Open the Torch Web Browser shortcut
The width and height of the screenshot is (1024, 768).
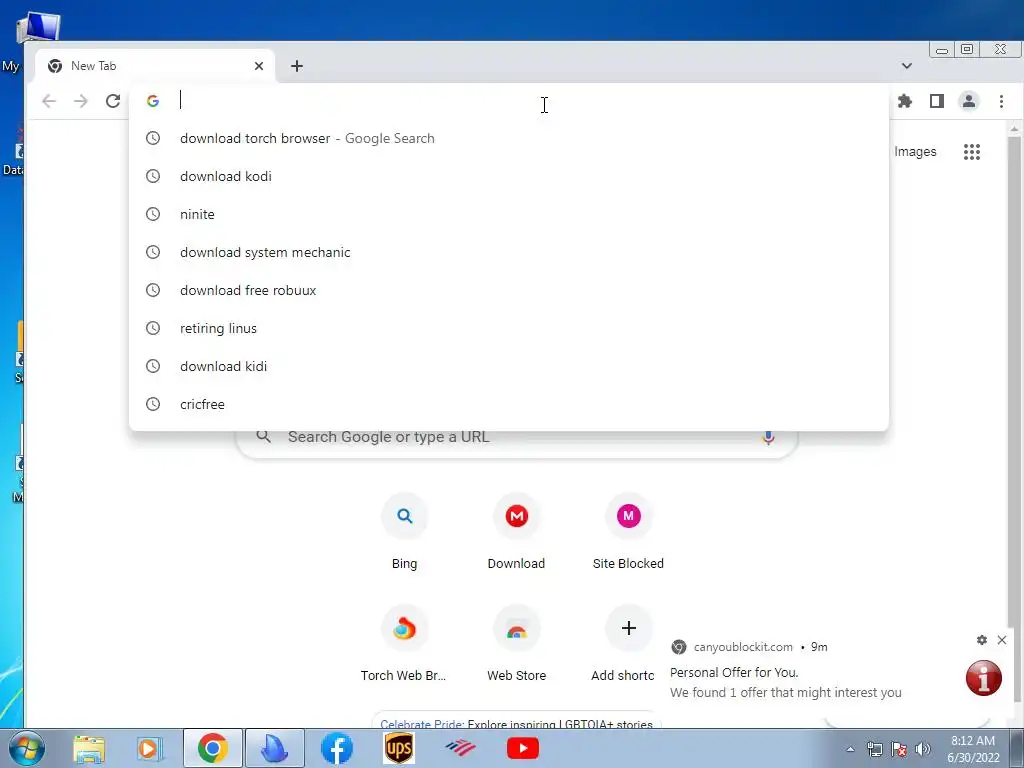[x=404, y=645]
